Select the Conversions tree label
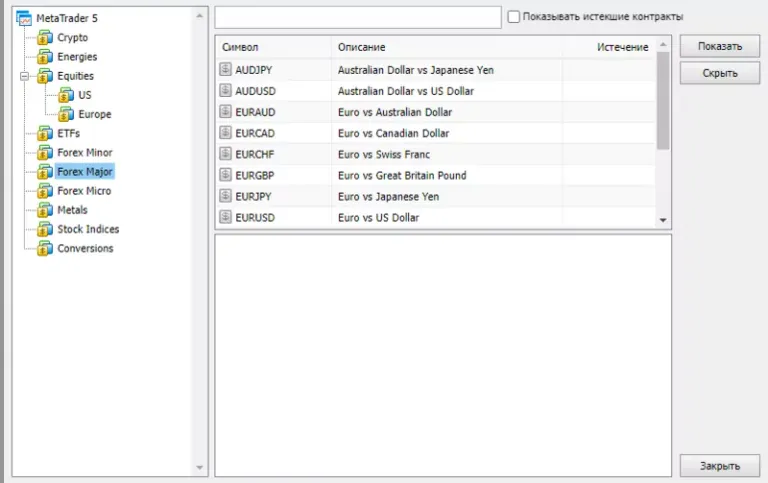 [85, 248]
